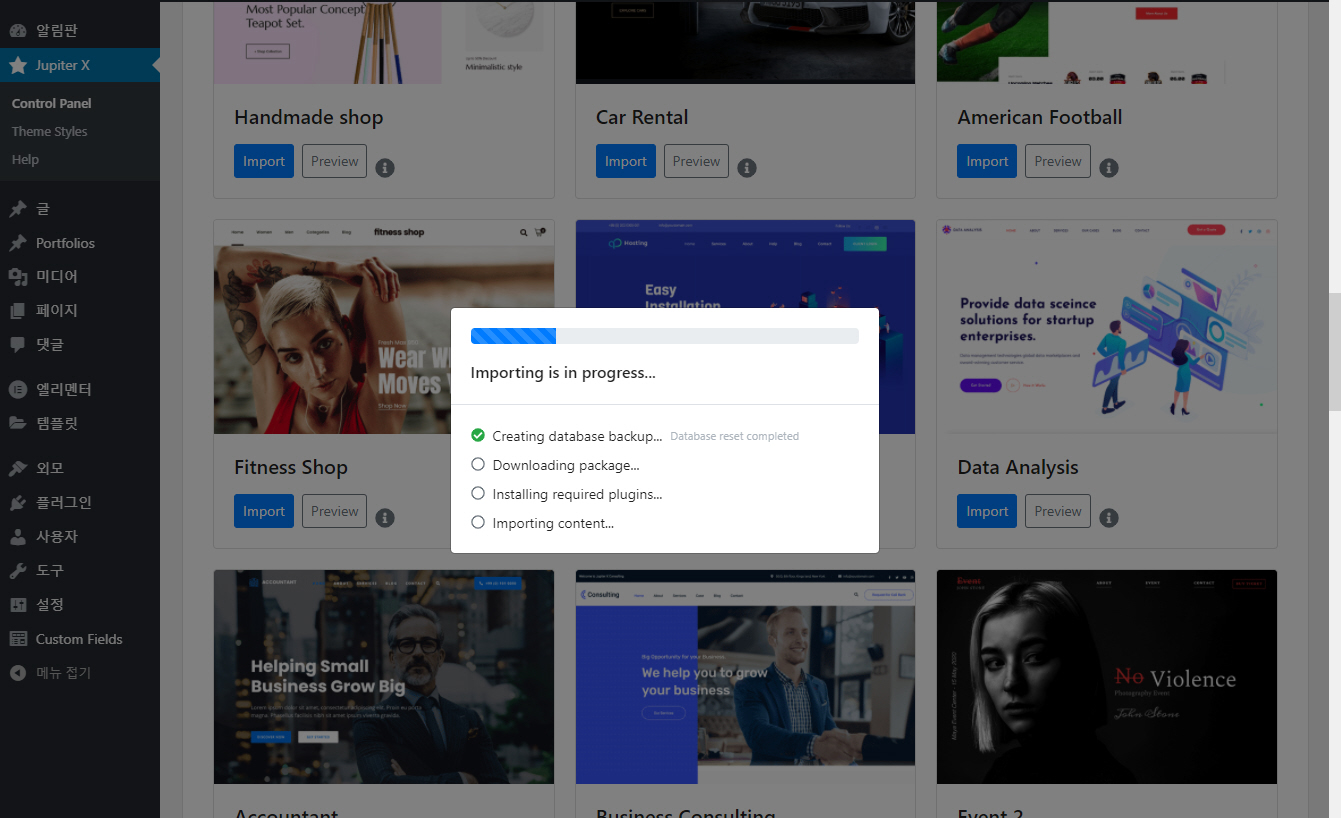Click 'Database reset completed' status text

point(734,436)
